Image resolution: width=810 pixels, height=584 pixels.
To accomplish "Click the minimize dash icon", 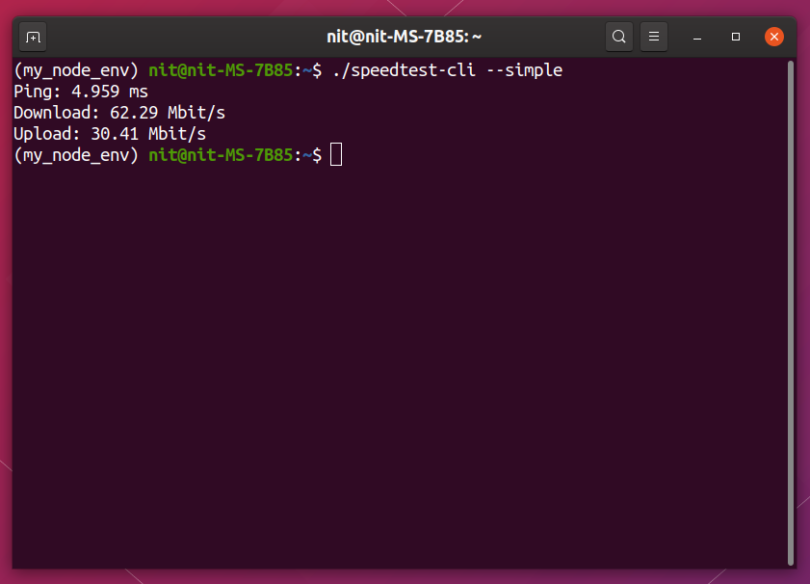I will (x=697, y=36).
